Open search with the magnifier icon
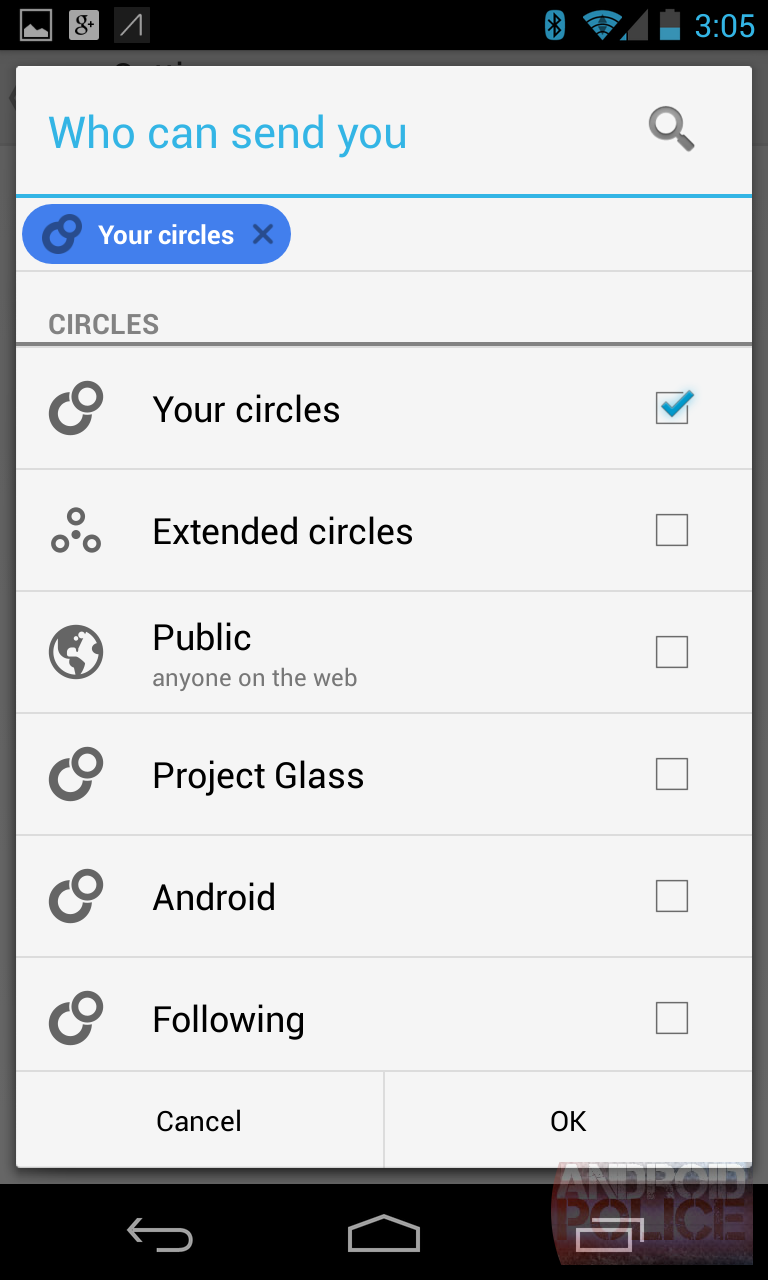Image resolution: width=768 pixels, height=1280 pixels. coord(671,130)
